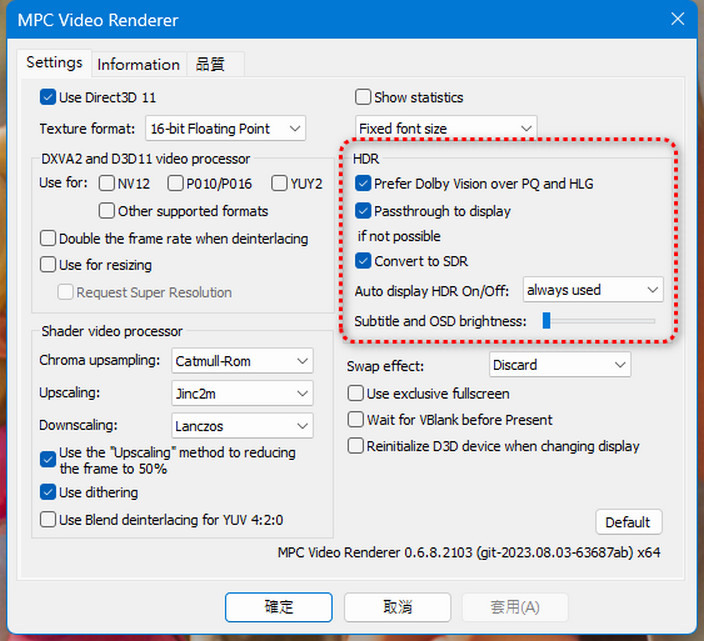Screen dimensions: 704x641
Task: Select the Settings tab
Action: pyautogui.click(x=54, y=62)
